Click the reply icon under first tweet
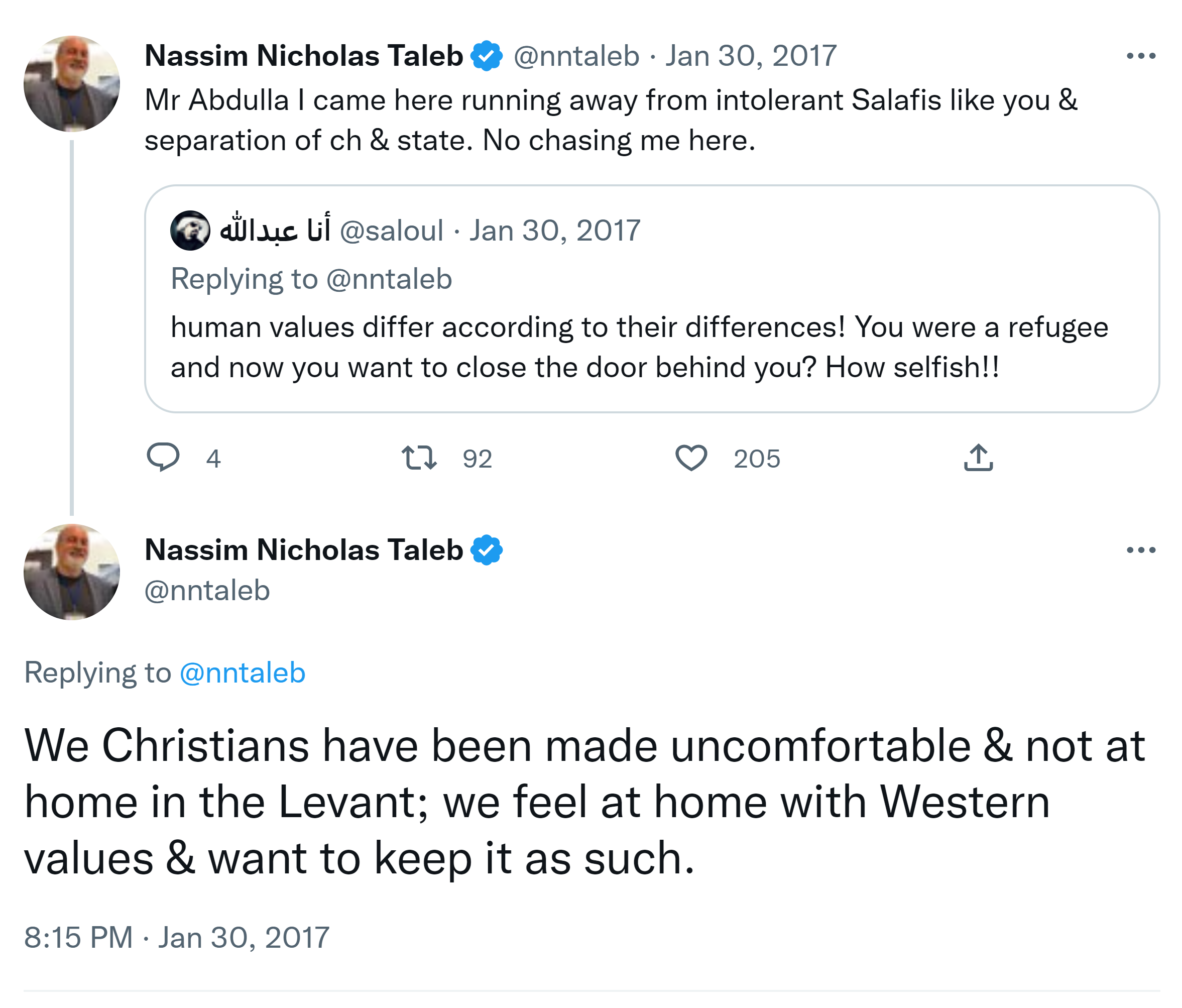Image resolution: width=1182 pixels, height=1008 pixels. point(163,457)
